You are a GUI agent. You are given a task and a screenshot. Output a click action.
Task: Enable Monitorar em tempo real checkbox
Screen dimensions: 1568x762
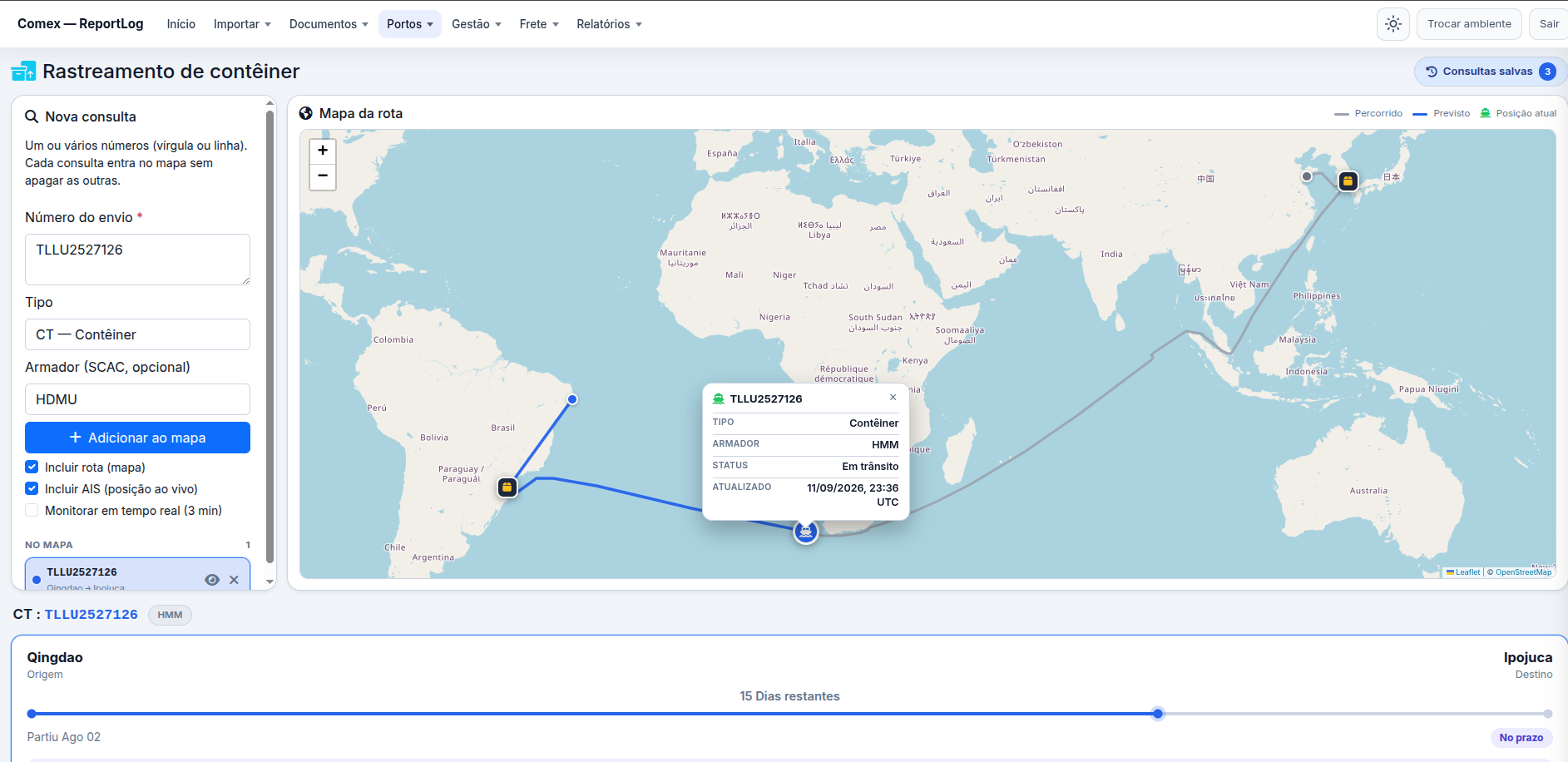[x=32, y=510]
